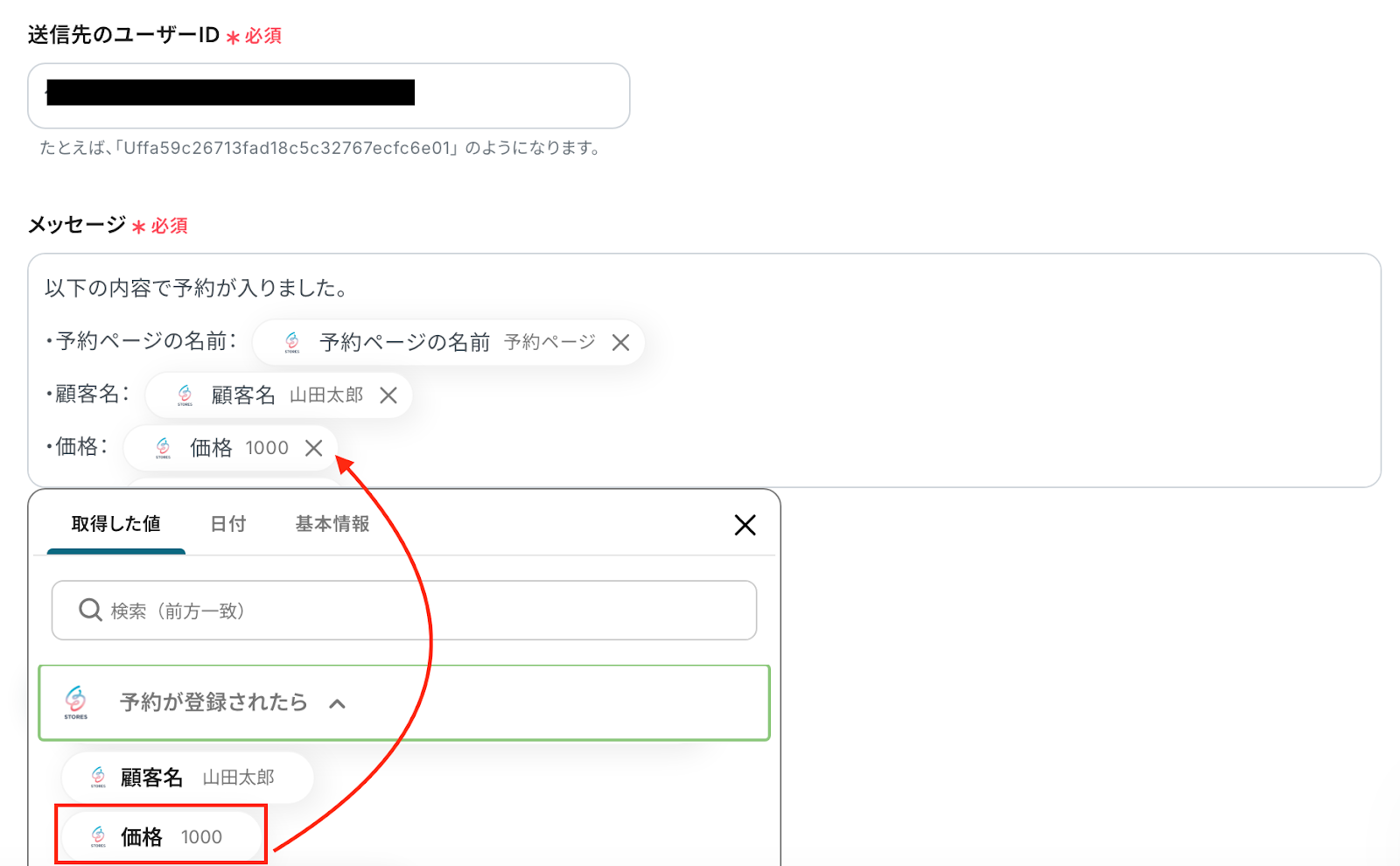
Task: Insert the 顧客名 山田太郎 value from list
Action: [x=187, y=777]
